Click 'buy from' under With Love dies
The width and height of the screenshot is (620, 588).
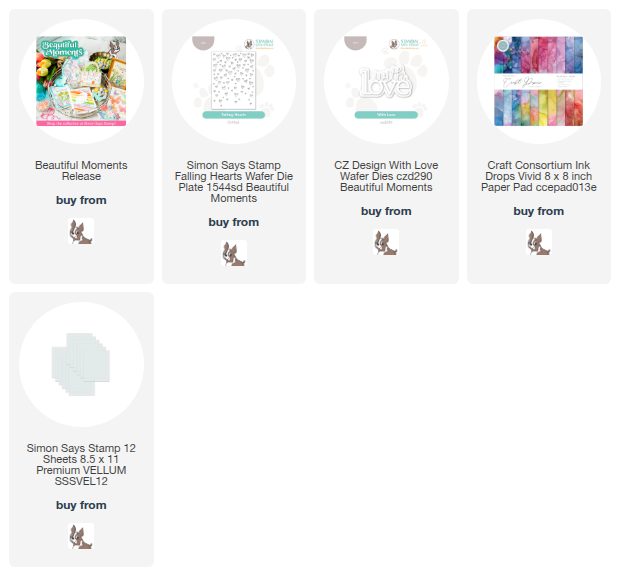click(x=386, y=212)
